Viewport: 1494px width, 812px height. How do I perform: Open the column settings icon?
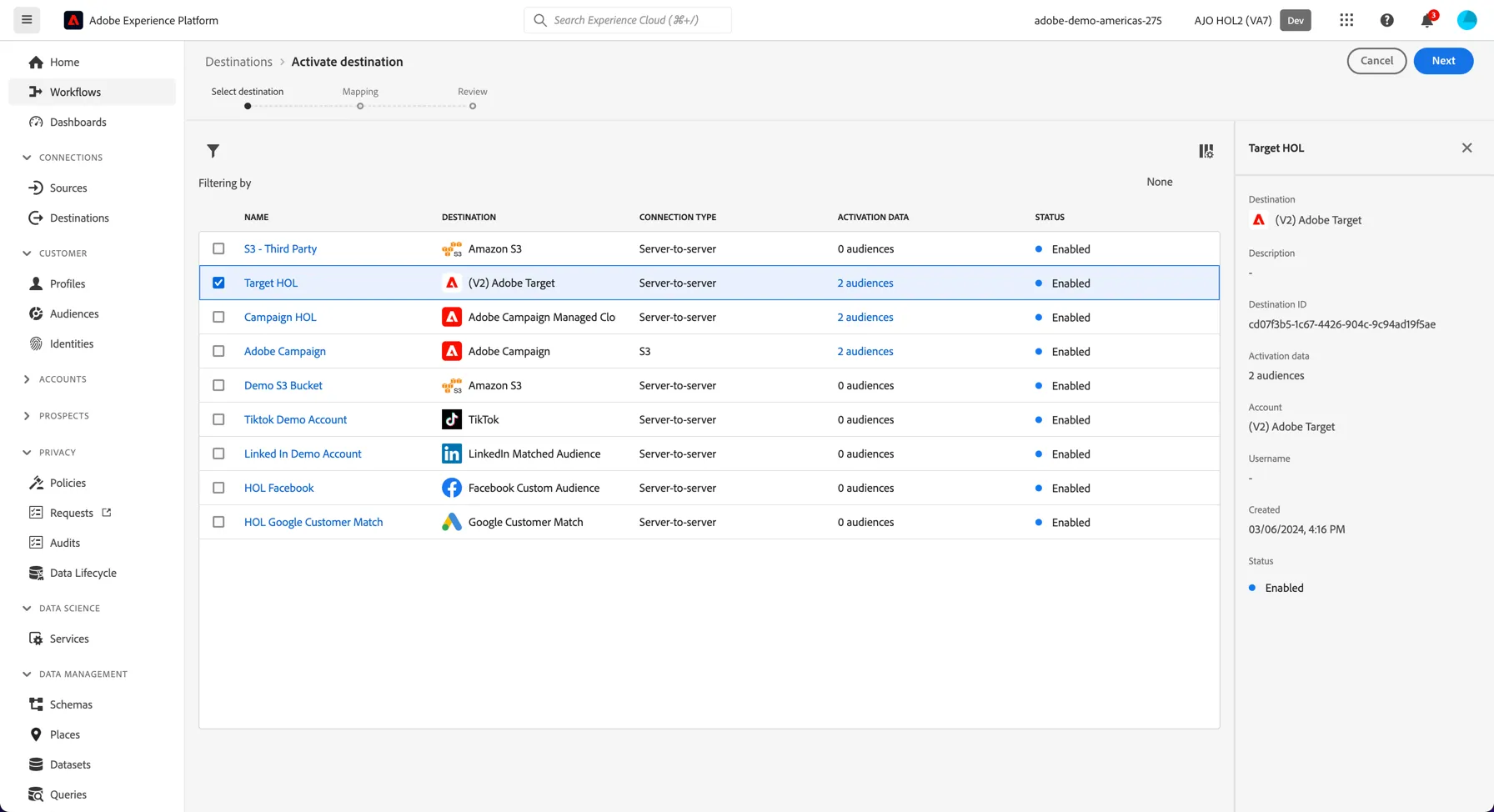1206,151
